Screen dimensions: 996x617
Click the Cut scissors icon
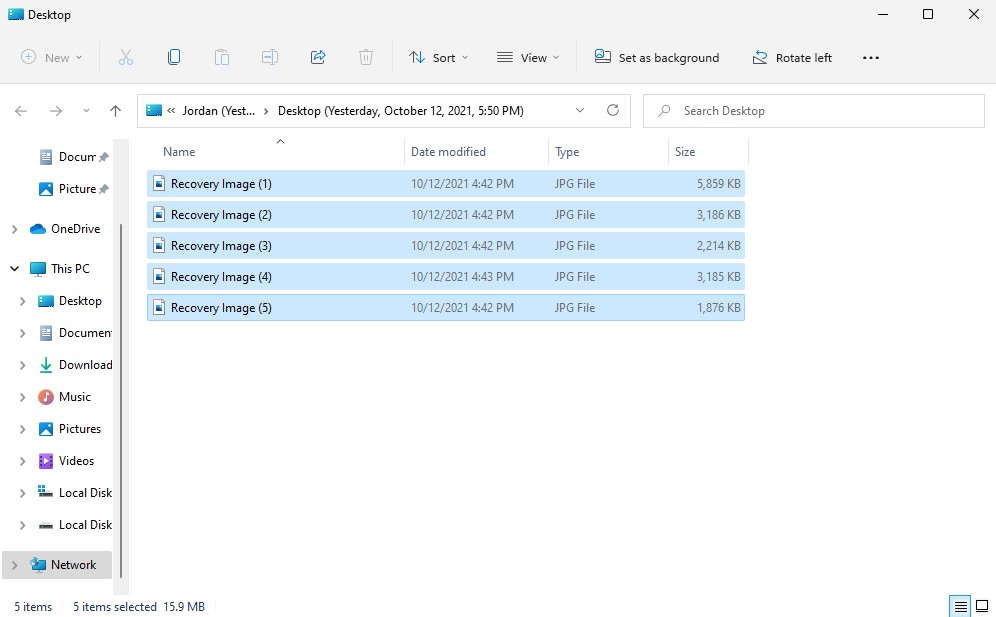point(126,57)
